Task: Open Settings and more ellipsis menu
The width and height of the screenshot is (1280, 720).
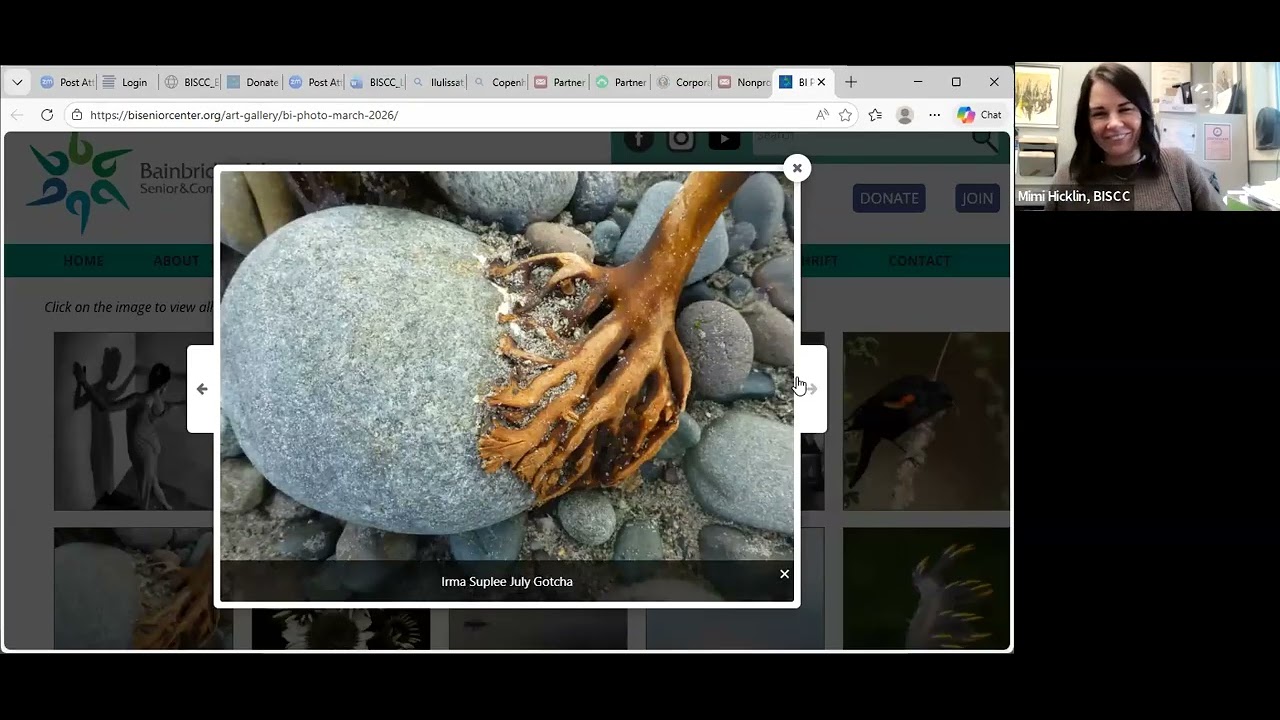Action: pyautogui.click(x=935, y=115)
